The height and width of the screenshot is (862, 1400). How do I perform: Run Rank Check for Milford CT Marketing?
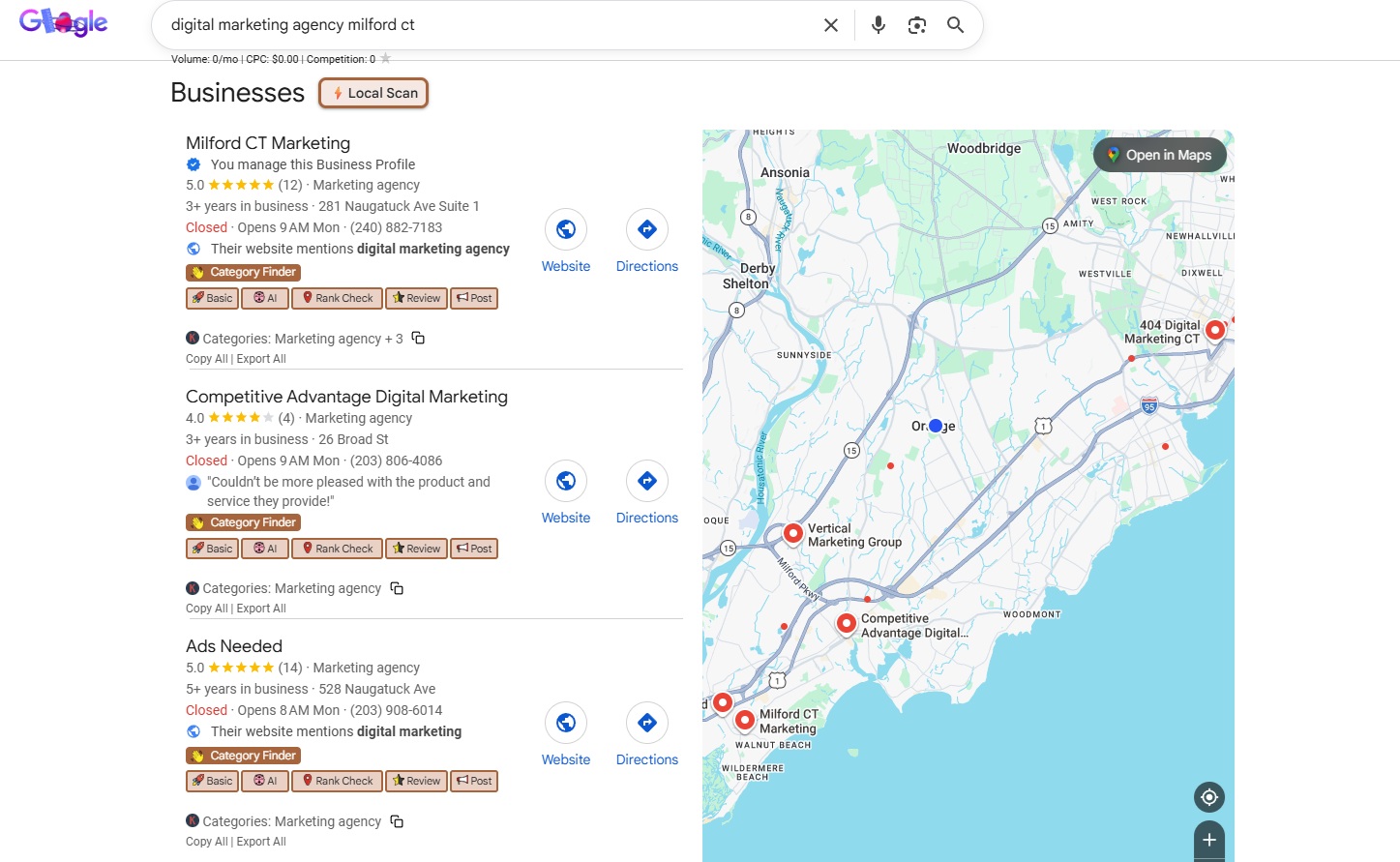coord(337,298)
